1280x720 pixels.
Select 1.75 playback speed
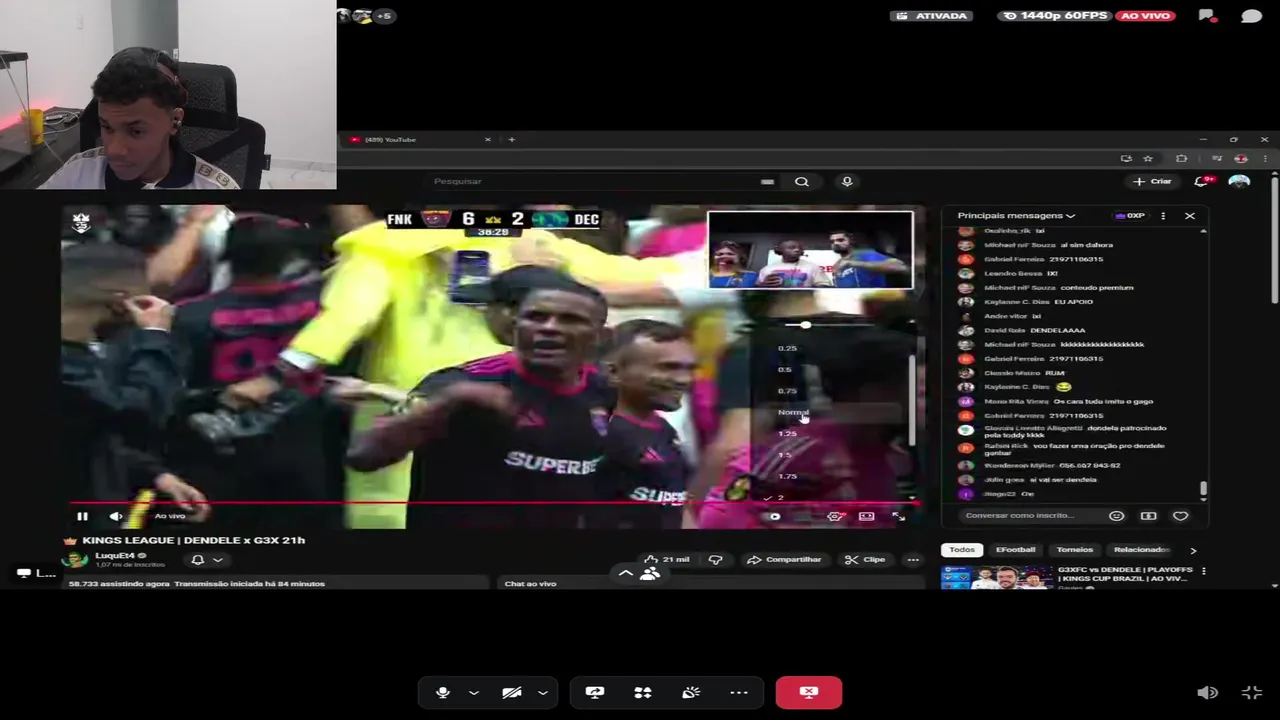tap(787, 476)
